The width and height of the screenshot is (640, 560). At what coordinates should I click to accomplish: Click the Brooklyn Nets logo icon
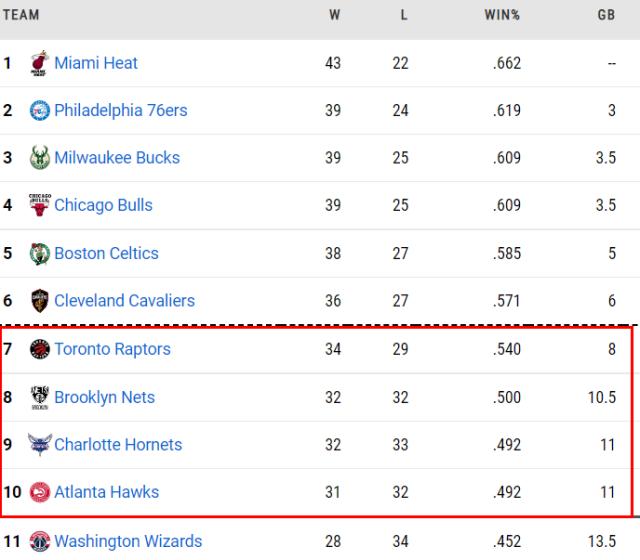(x=40, y=397)
